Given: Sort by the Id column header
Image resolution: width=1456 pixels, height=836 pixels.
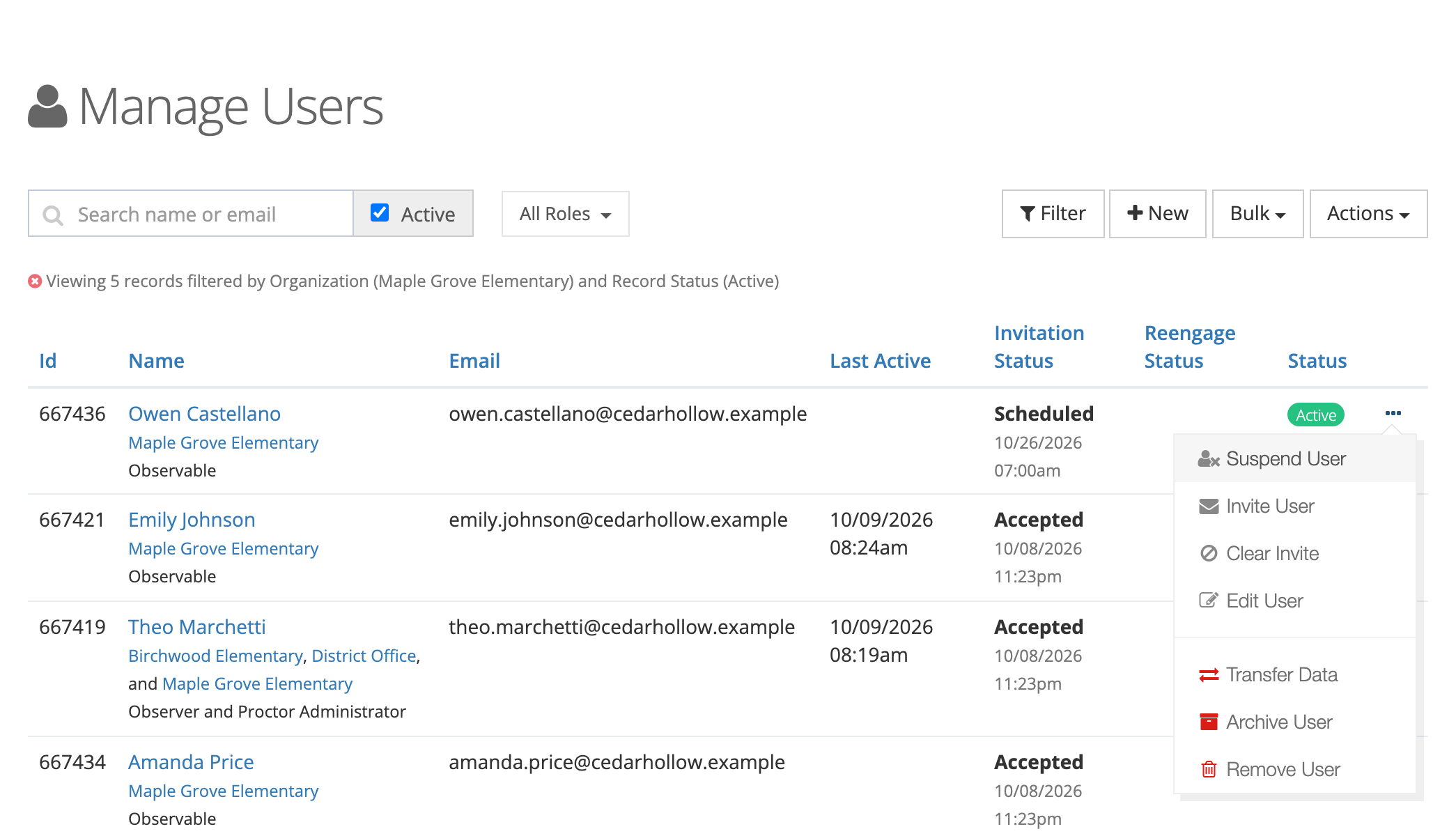Looking at the screenshot, I should 47,361.
